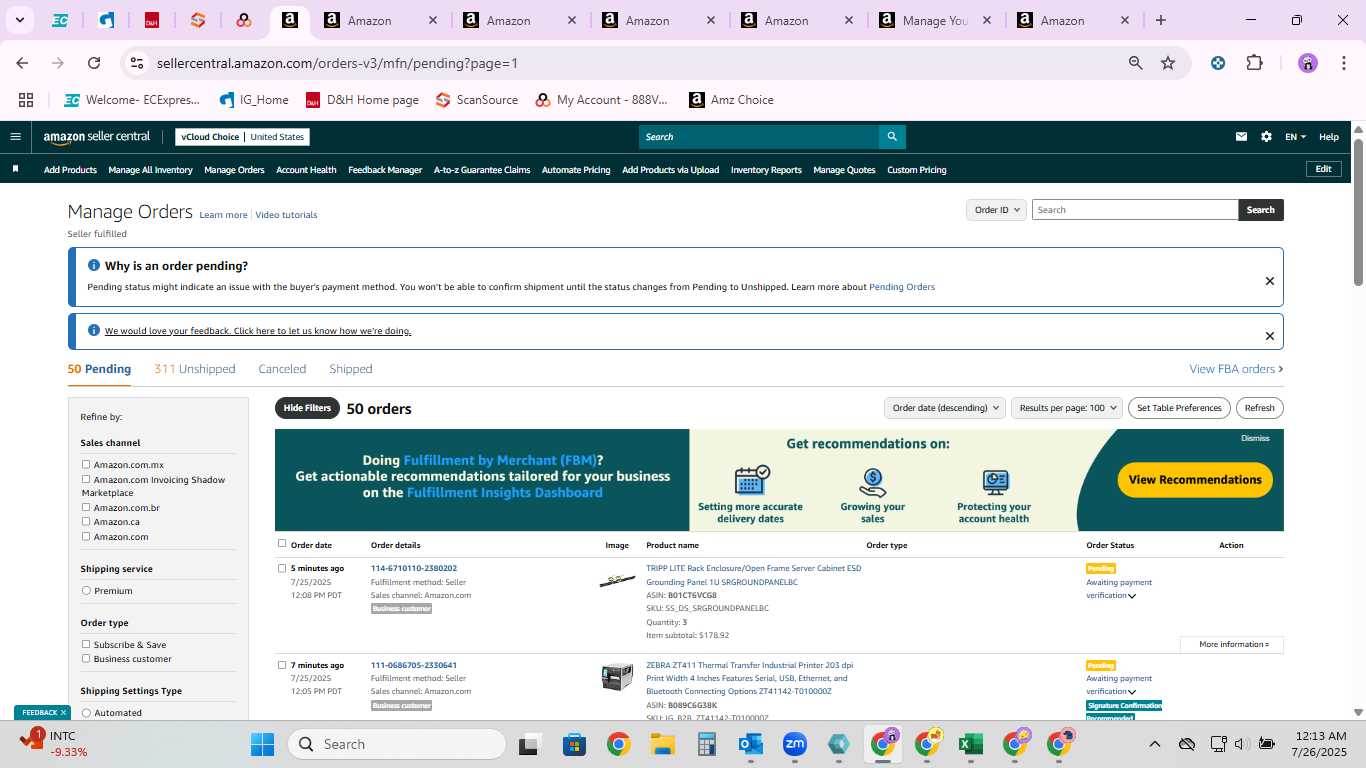Open the Order ID search type dropdown
This screenshot has height=768, width=1366.
996,210
